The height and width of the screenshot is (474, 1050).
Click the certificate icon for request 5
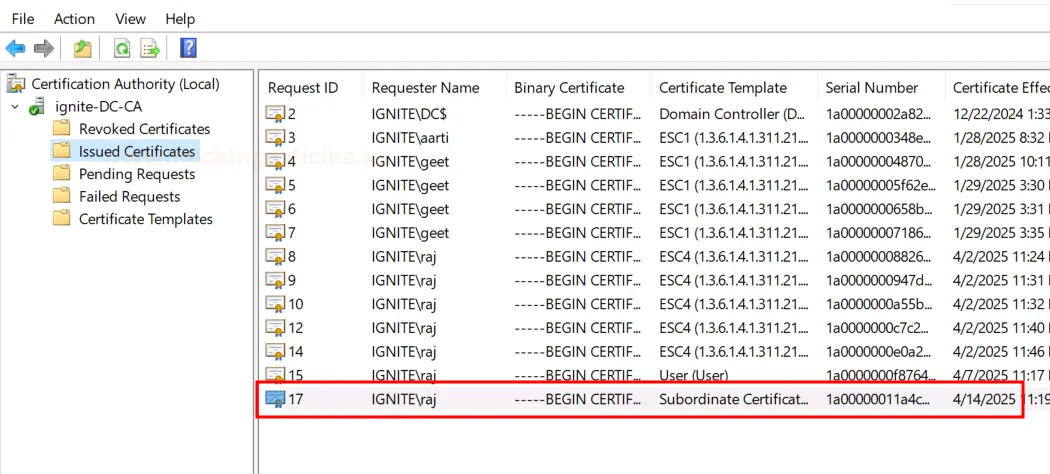tap(275, 185)
